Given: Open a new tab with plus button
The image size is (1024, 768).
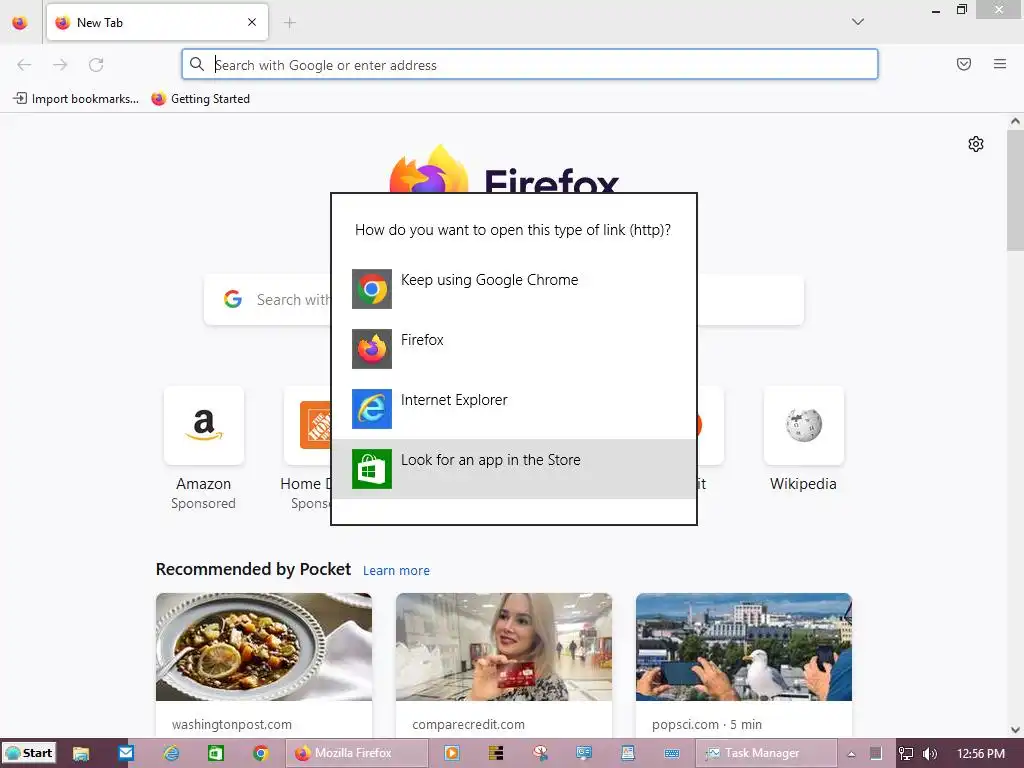Looking at the screenshot, I should (289, 23).
